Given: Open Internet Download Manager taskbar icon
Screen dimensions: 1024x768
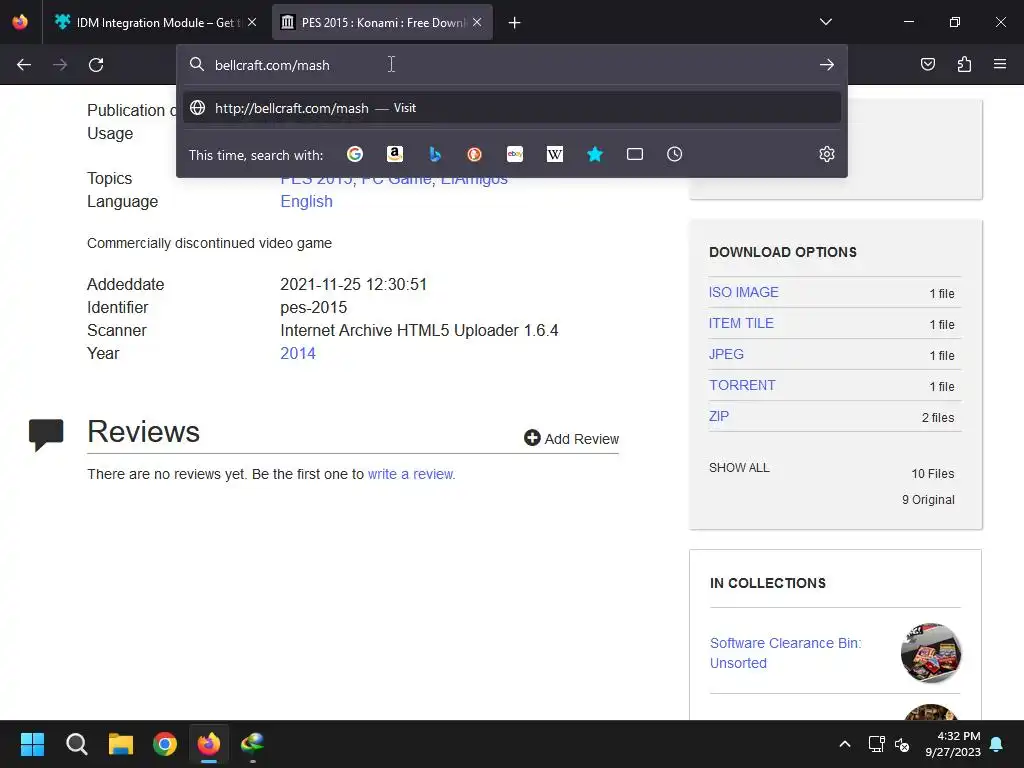Looking at the screenshot, I should 253,744.
